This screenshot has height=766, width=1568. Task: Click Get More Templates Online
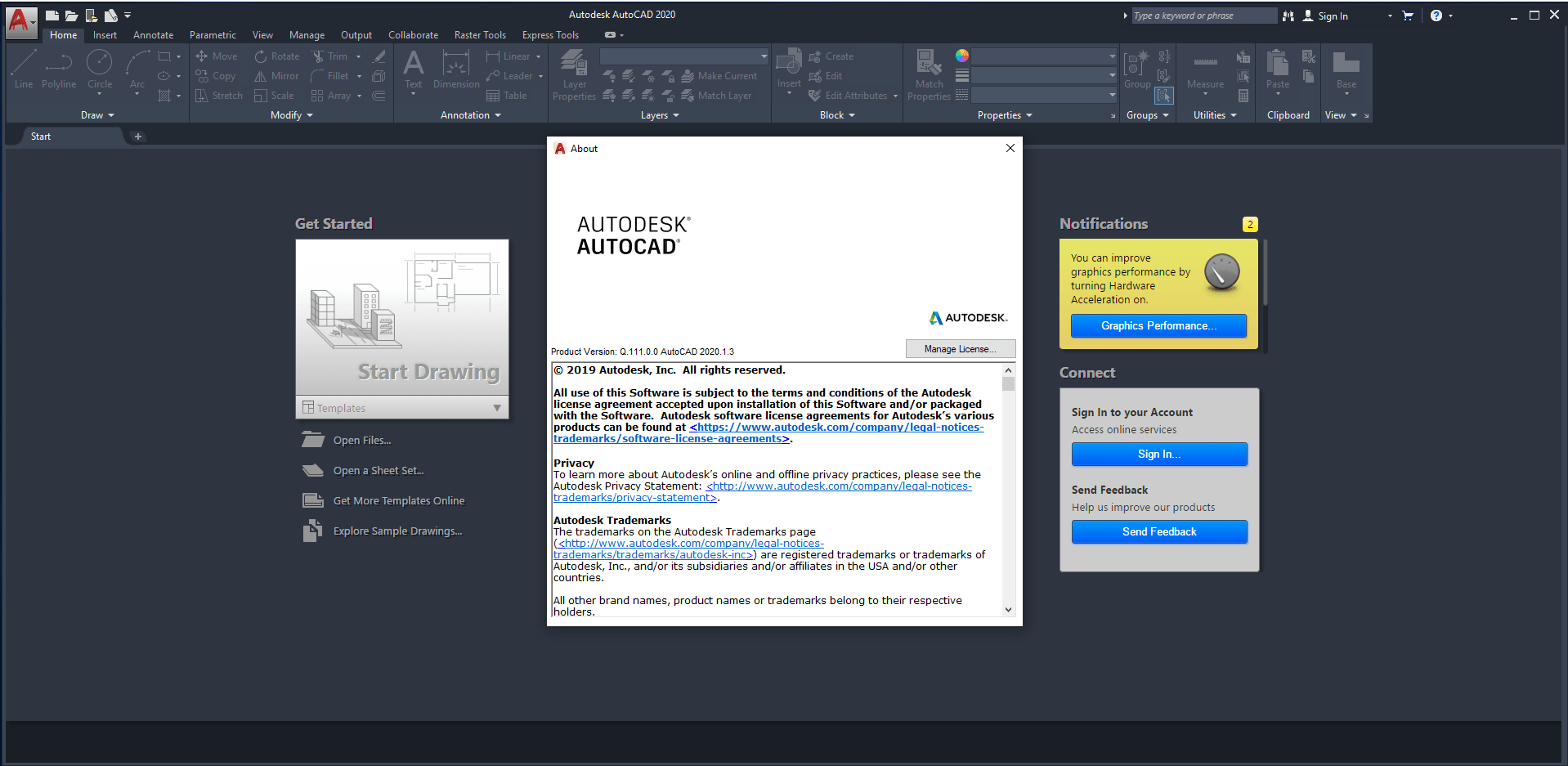(383, 501)
